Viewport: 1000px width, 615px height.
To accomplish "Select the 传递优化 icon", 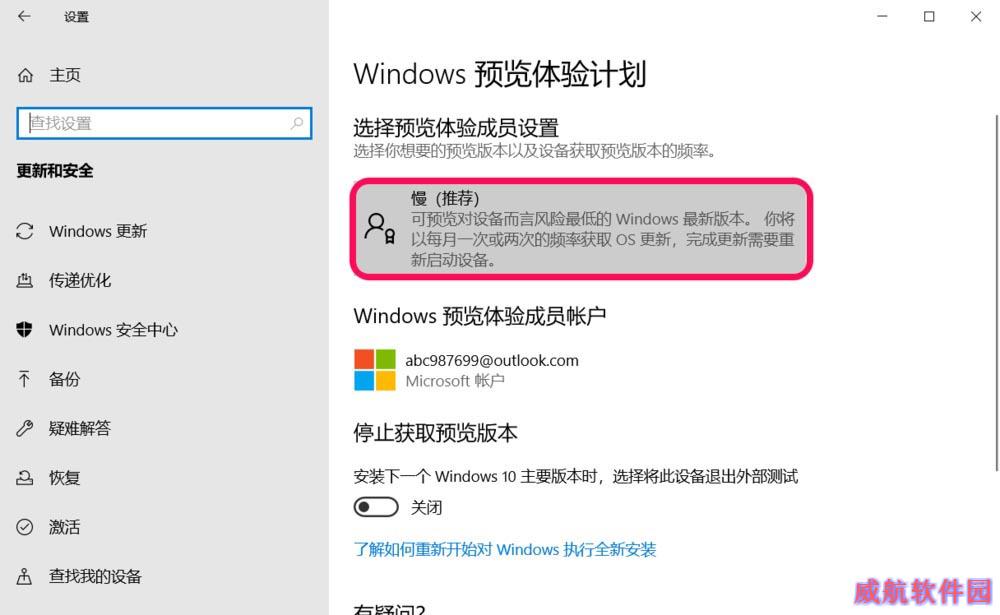I will 25,280.
